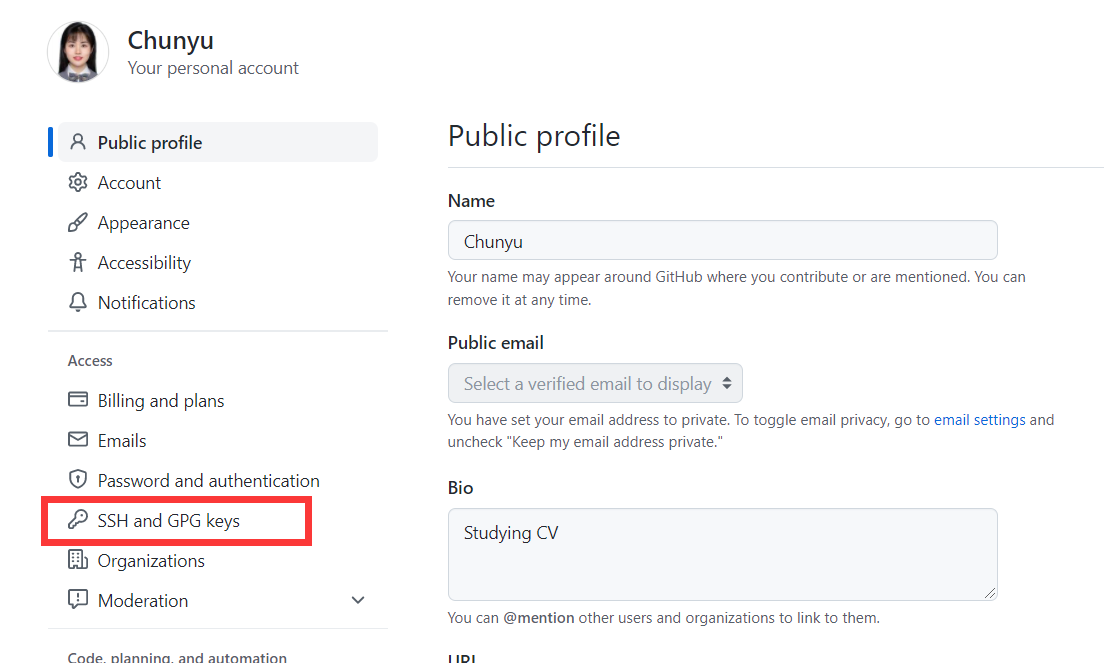
Task: Click the credit card icon for Billing
Action: click(77, 400)
